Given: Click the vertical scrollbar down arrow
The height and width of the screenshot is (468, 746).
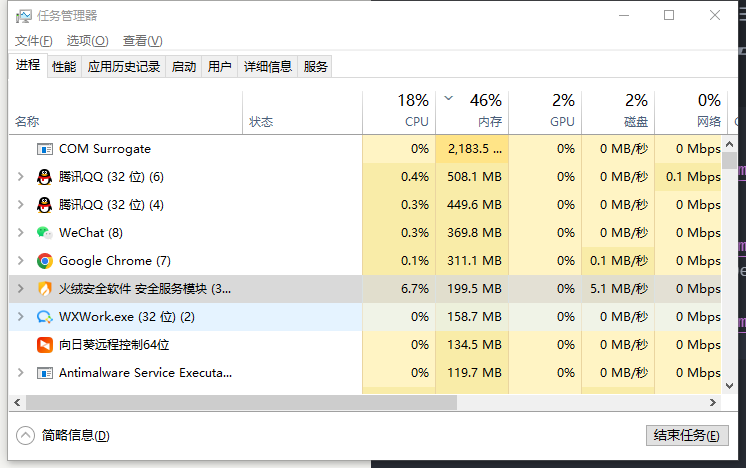Looking at the screenshot, I should click(x=729, y=386).
